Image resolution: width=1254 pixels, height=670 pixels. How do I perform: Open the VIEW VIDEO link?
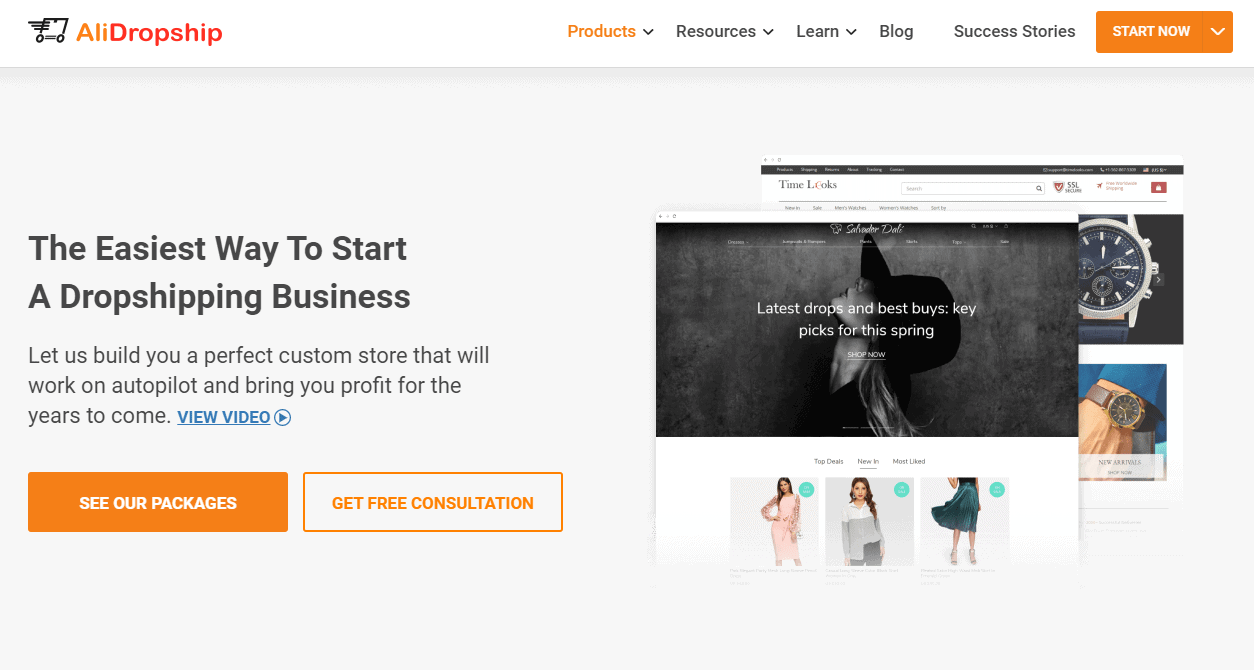(x=224, y=417)
